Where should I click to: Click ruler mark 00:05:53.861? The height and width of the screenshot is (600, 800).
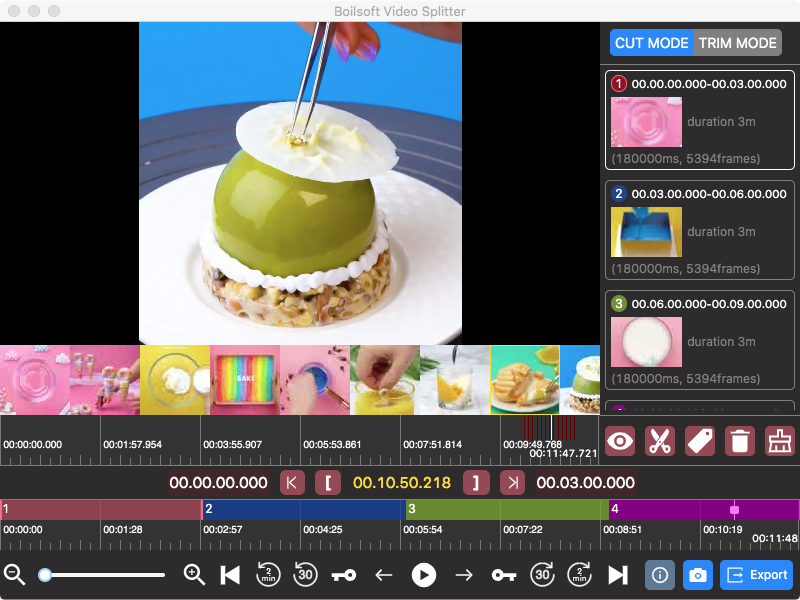click(x=332, y=444)
